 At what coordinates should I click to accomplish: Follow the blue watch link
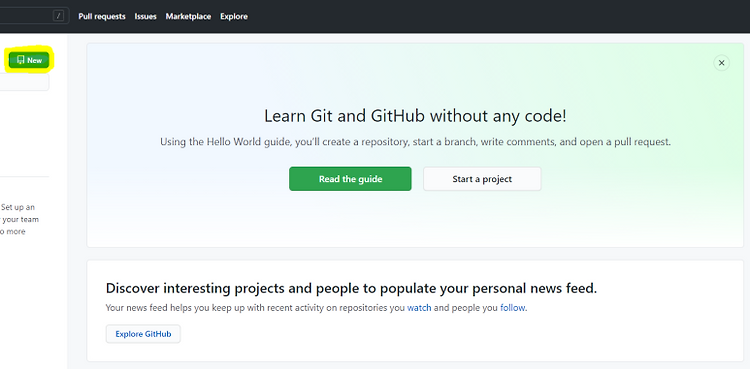419,308
